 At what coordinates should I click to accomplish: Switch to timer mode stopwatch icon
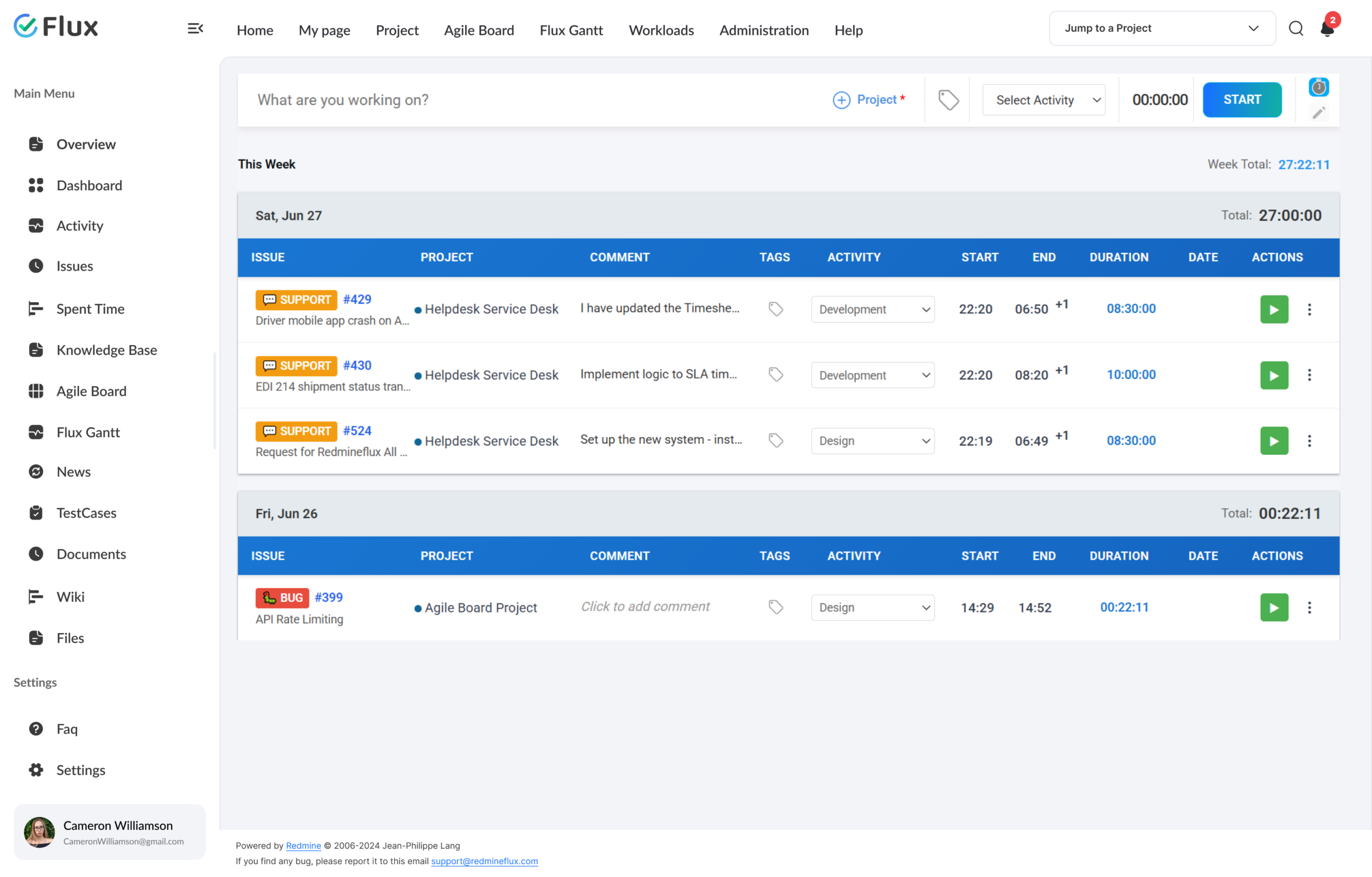point(1318,87)
